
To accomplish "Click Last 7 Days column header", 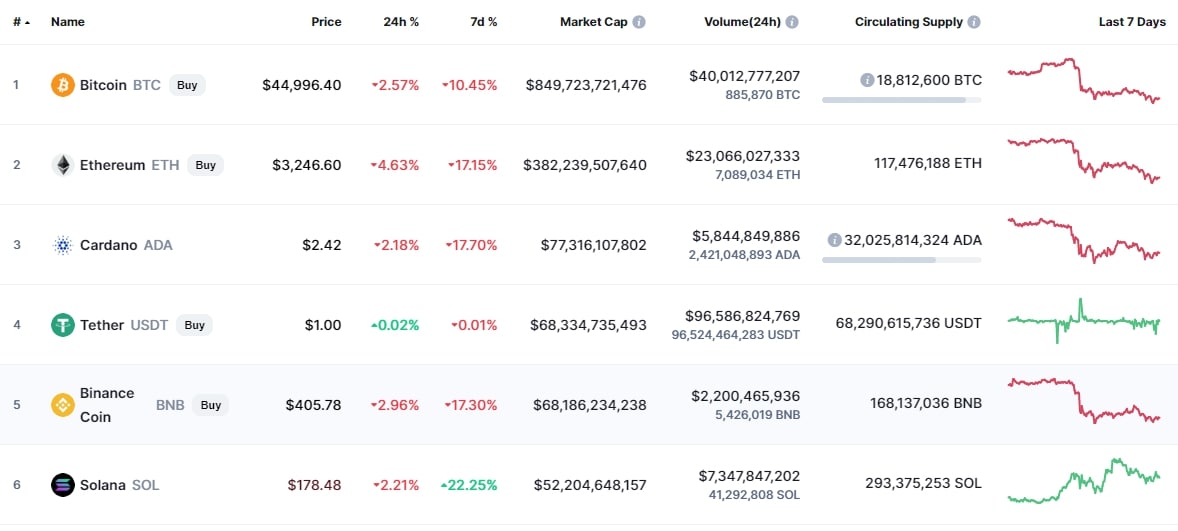I will (1132, 22).
